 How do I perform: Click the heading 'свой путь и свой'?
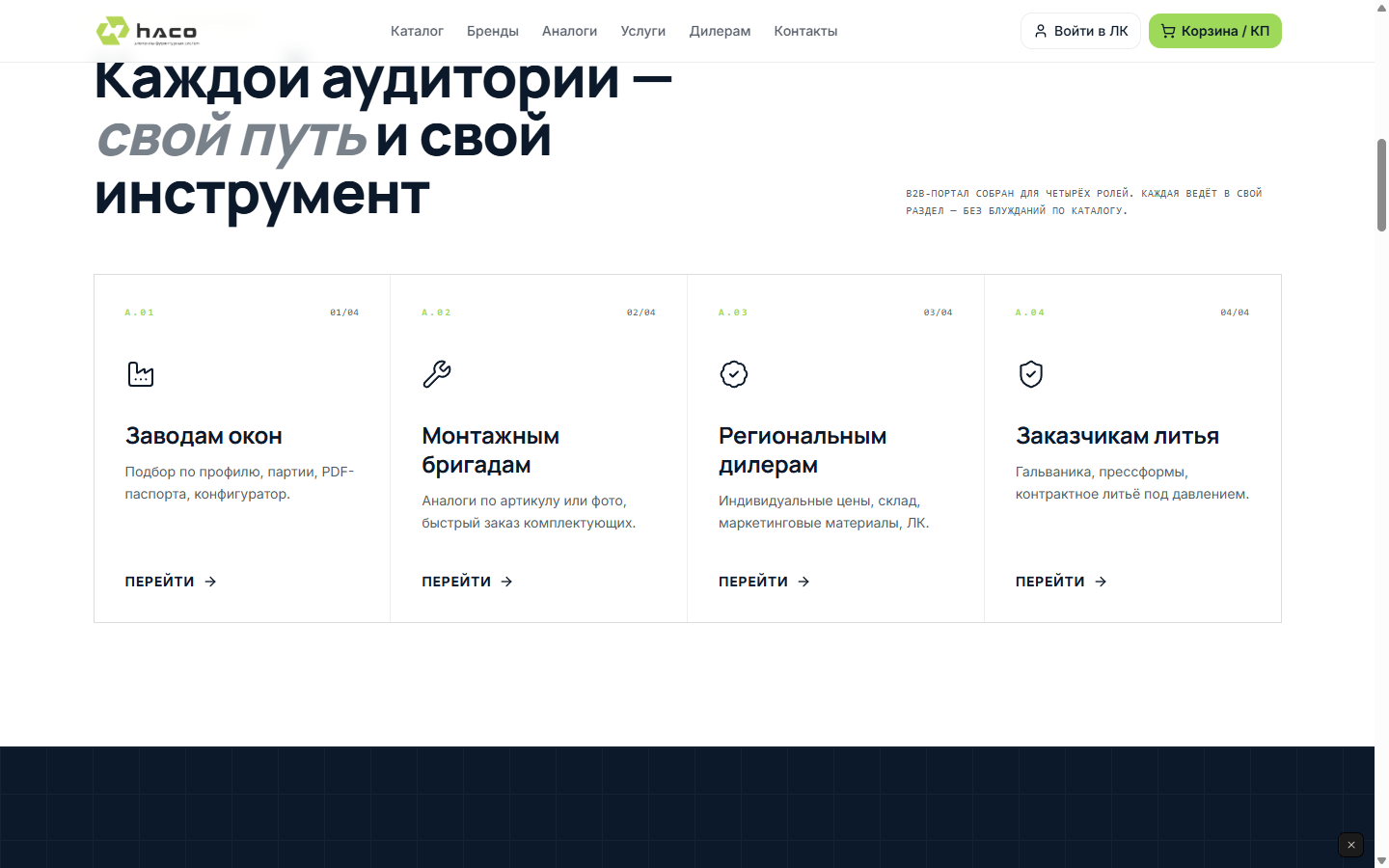coord(323,136)
